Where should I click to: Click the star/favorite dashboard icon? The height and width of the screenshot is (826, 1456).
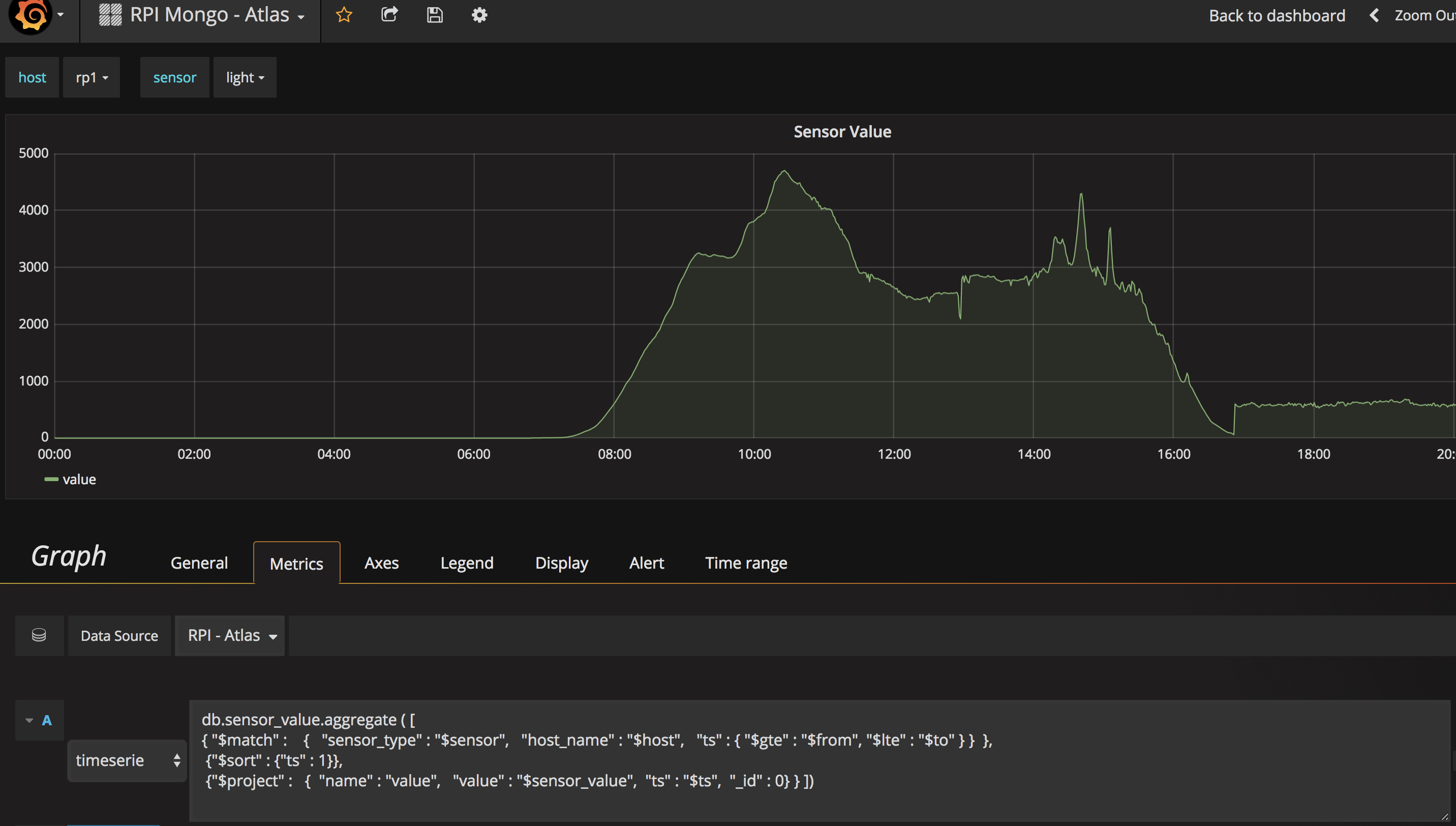(x=344, y=14)
